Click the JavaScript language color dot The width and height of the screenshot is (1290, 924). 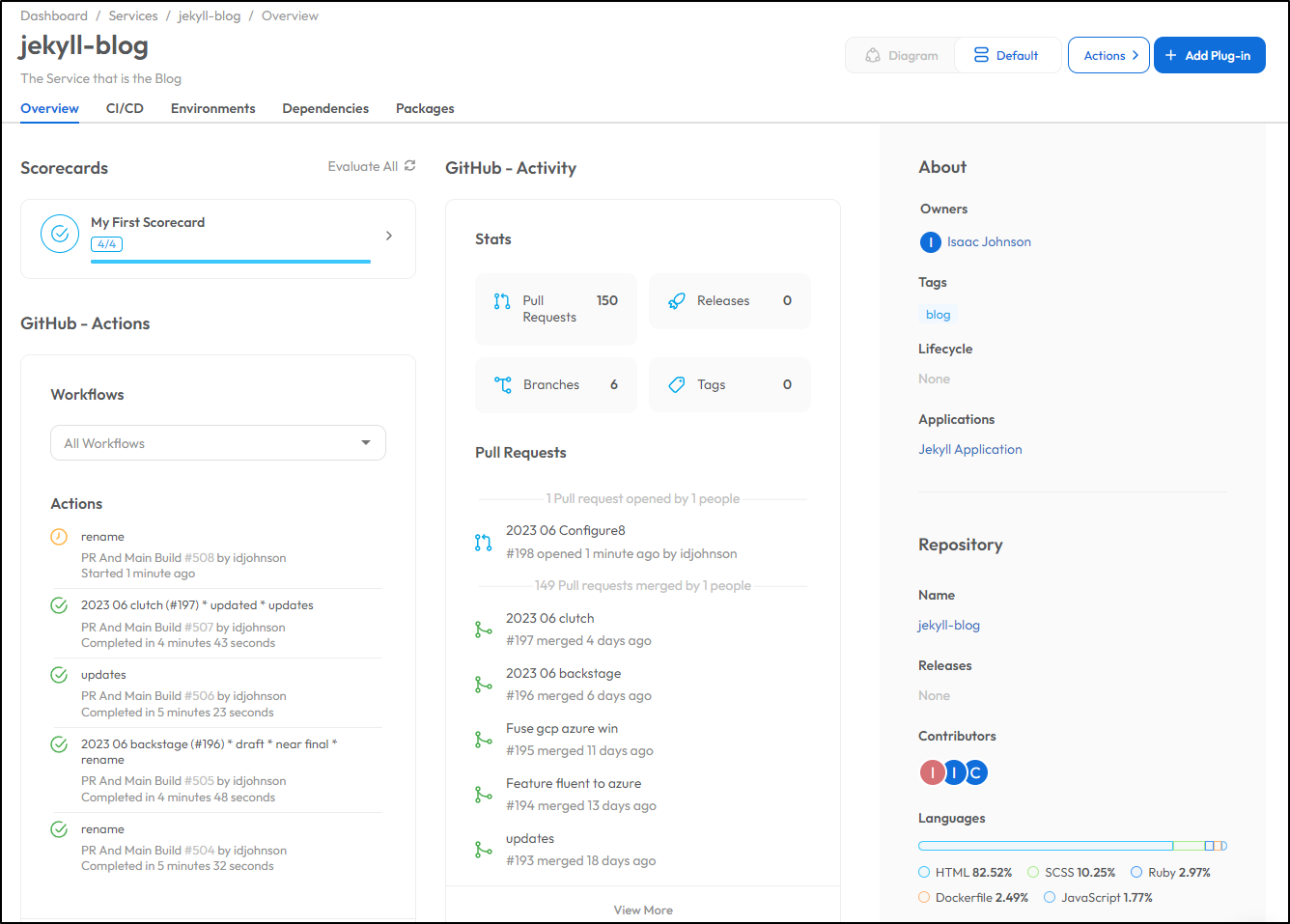pos(1050,898)
